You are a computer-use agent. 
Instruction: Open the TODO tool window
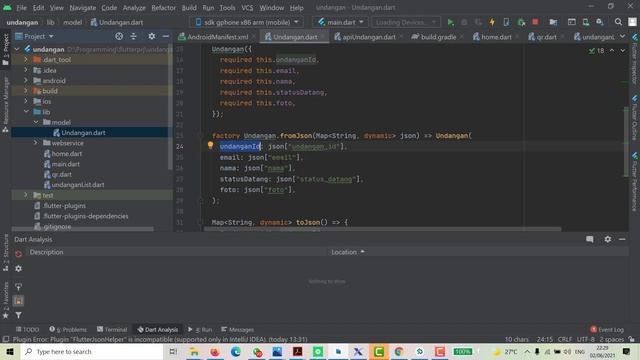[x=27, y=329]
